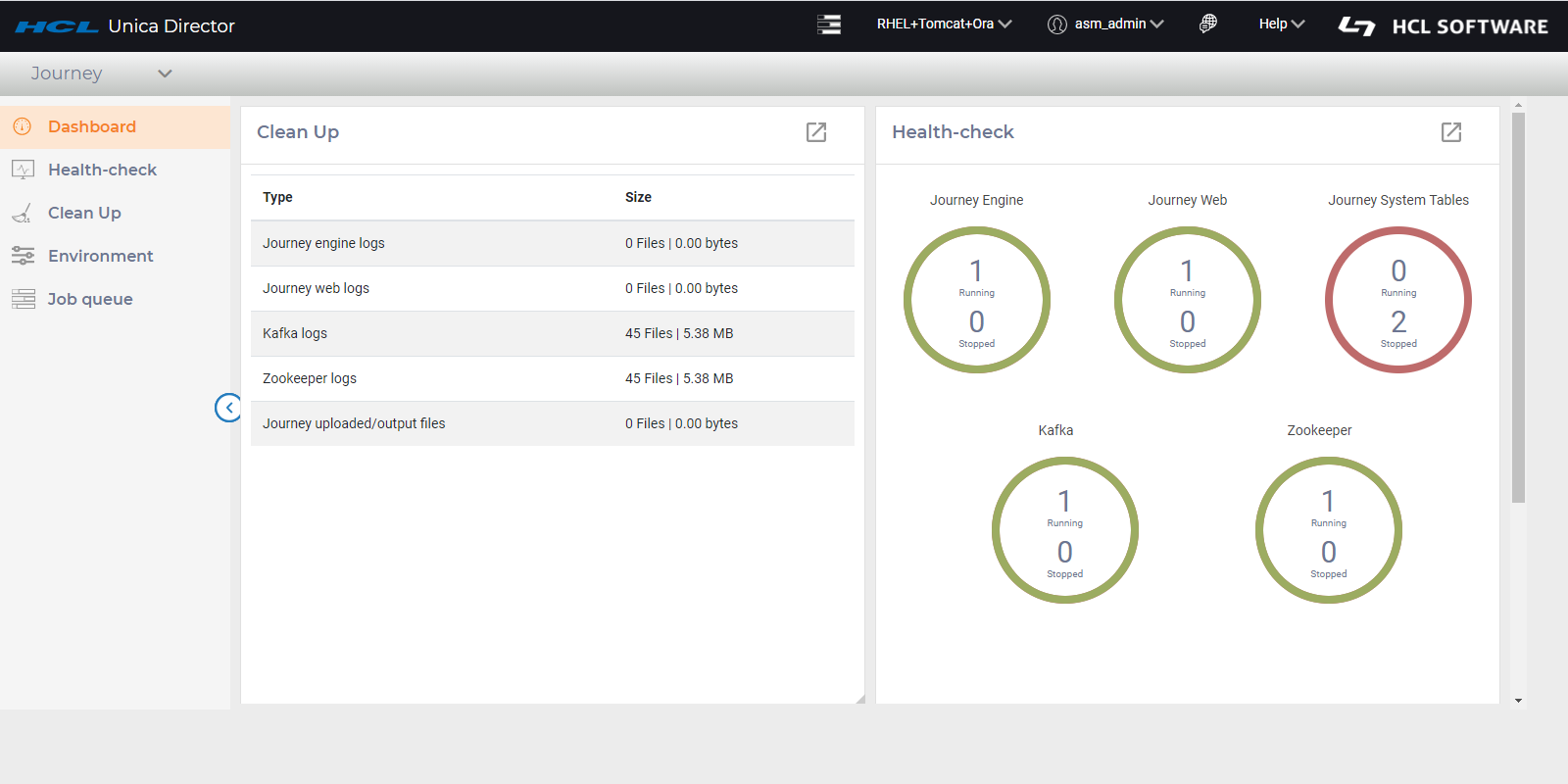Click the Clean Up broom icon

coord(22,213)
